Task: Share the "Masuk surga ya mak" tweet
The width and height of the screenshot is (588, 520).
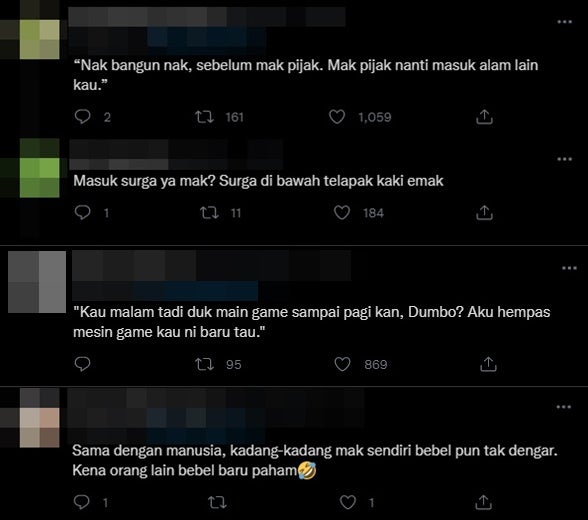Action: (484, 213)
